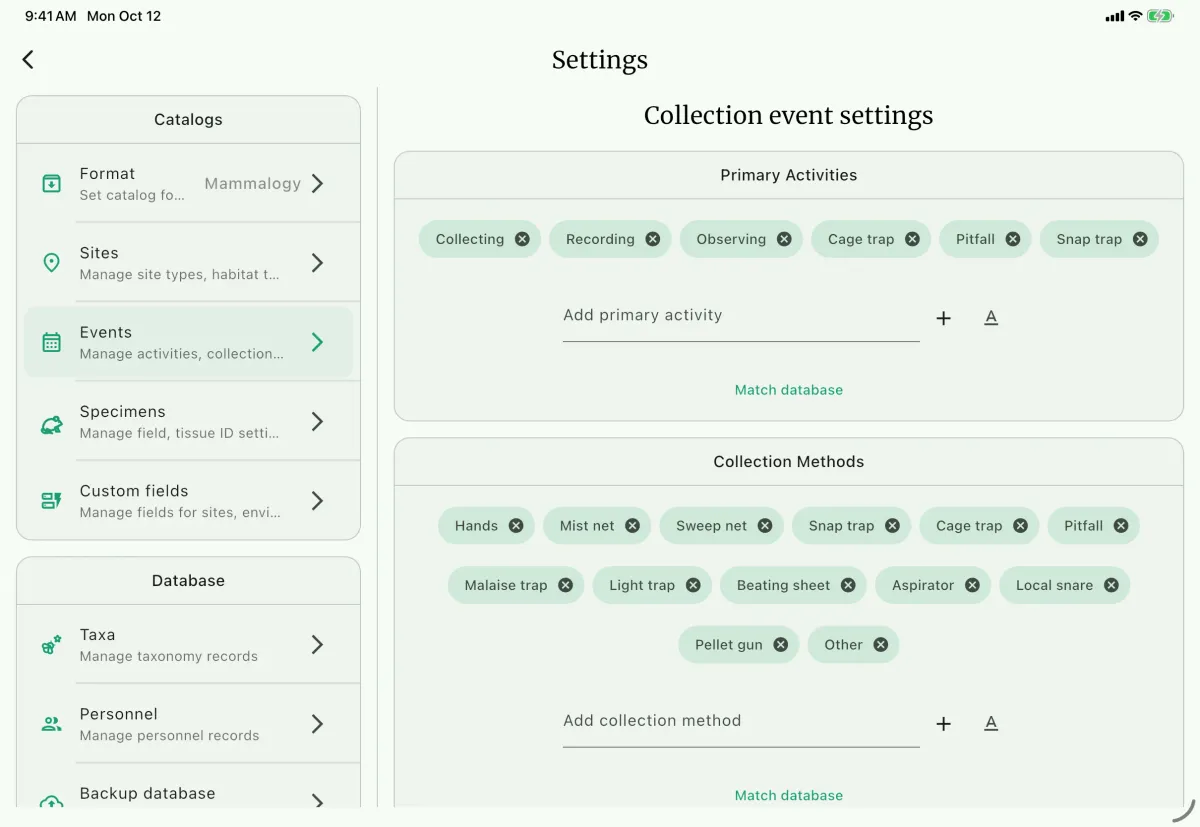The height and width of the screenshot is (827, 1200).
Task: Focus the Add primary activity field
Action: tap(741, 316)
